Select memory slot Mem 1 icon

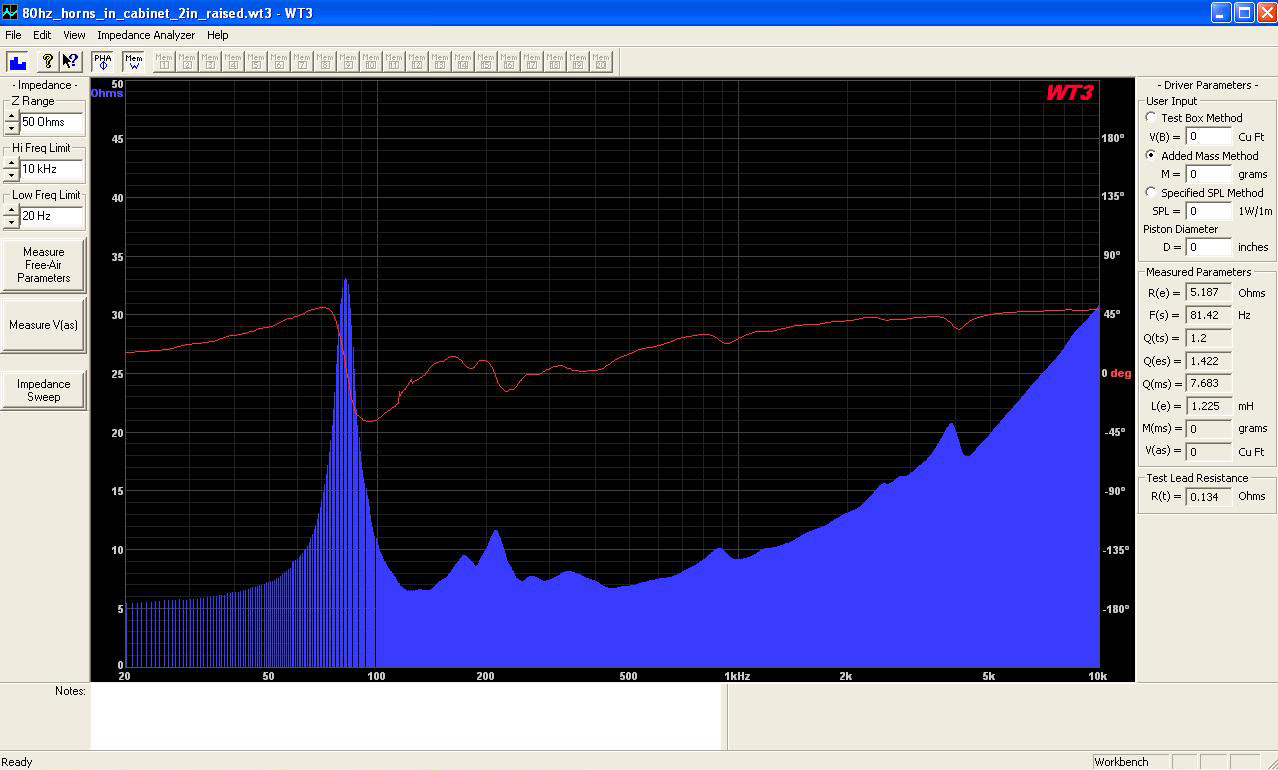click(164, 61)
